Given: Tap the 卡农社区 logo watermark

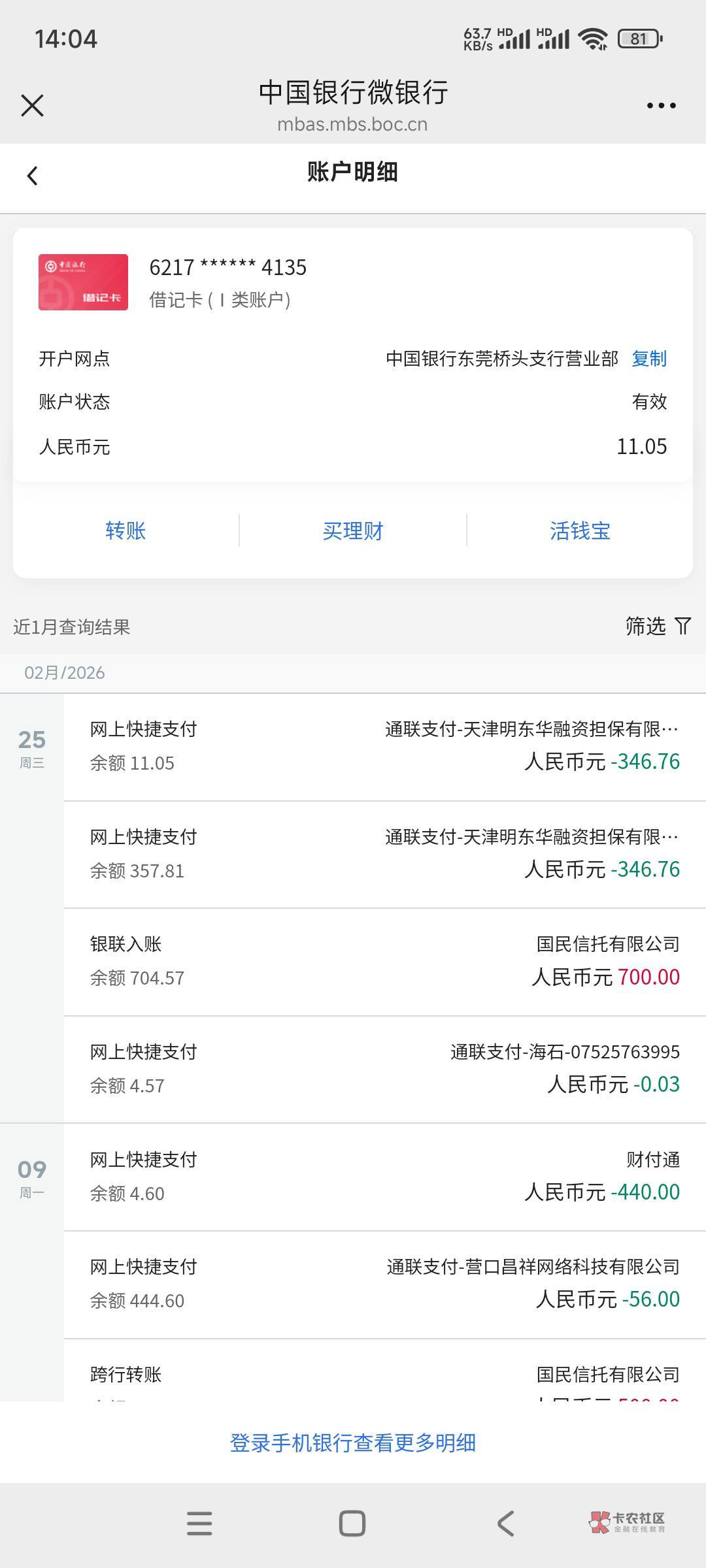Looking at the screenshot, I should pos(628,1522).
